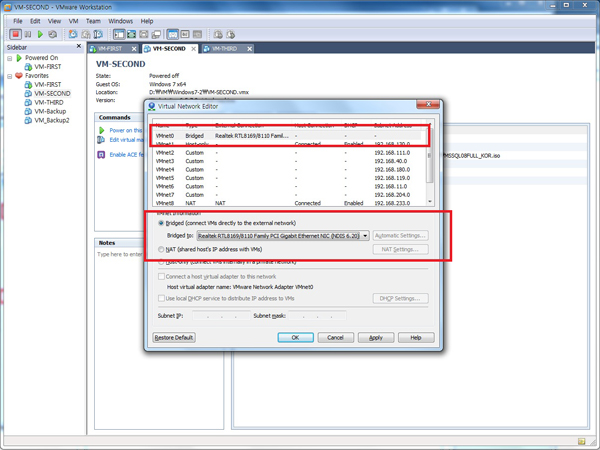The width and height of the screenshot is (600, 450).
Task: Select the NAT radio button
Action: (161, 249)
